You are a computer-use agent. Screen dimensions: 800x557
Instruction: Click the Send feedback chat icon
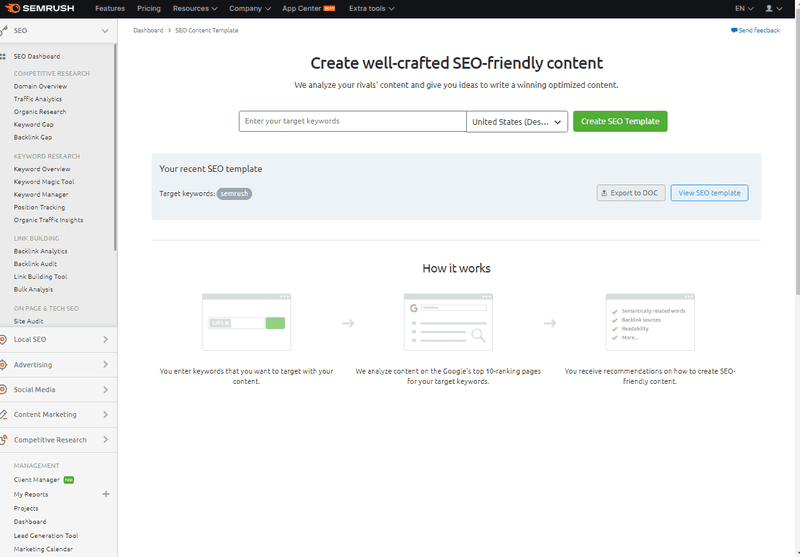pyautogui.click(x=734, y=30)
